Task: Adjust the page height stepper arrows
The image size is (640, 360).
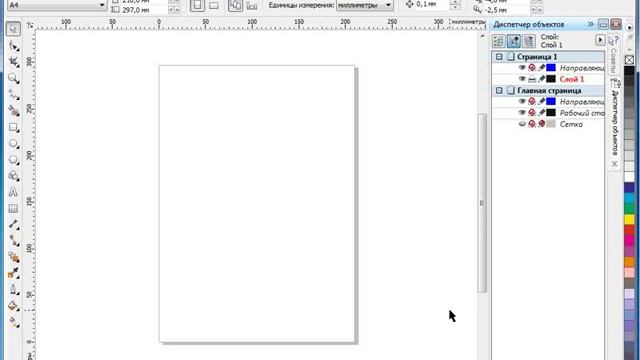Action: click(173, 10)
